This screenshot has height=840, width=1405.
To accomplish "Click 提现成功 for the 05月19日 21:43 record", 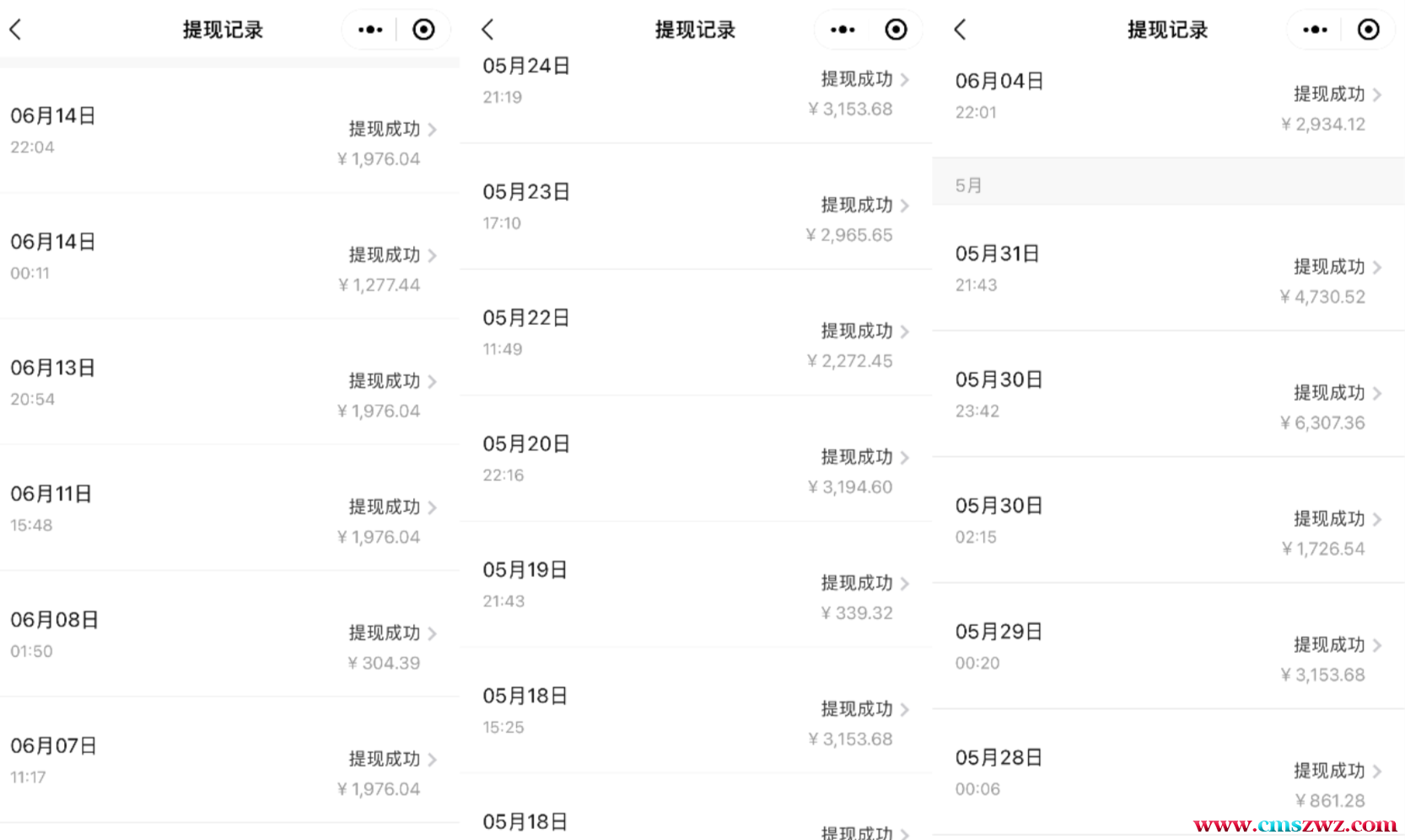I will [x=857, y=584].
